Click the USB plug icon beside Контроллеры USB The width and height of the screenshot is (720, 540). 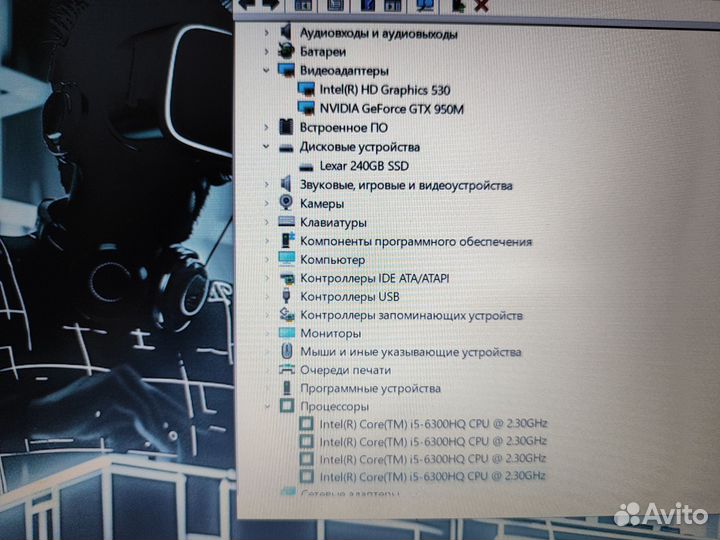point(286,296)
